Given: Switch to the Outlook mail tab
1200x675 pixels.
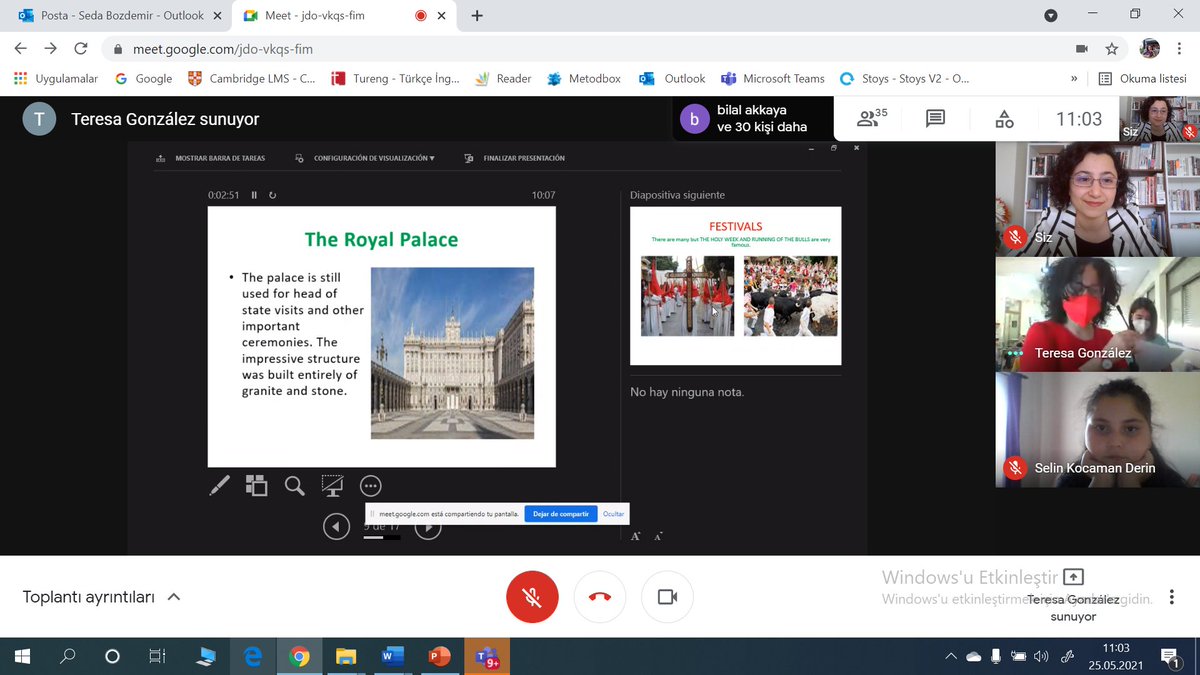Looking at the screenshot, I should pyautogui.click(x=110, y=16).
